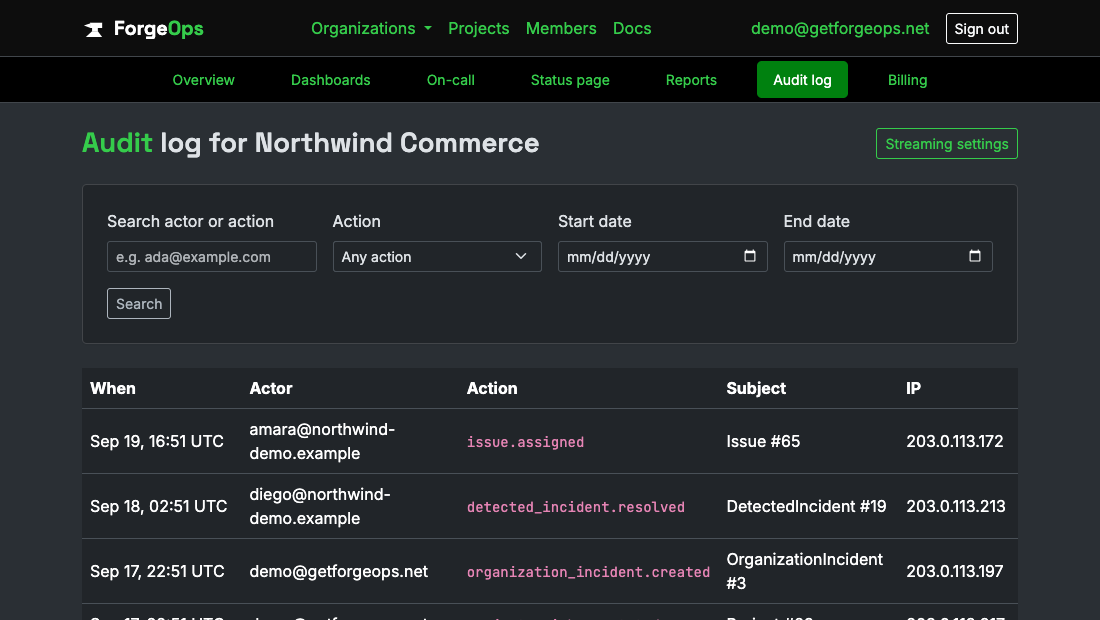Click the issue.assigned action code
The image size is (1100, 620).
click(x=525, y=442)
